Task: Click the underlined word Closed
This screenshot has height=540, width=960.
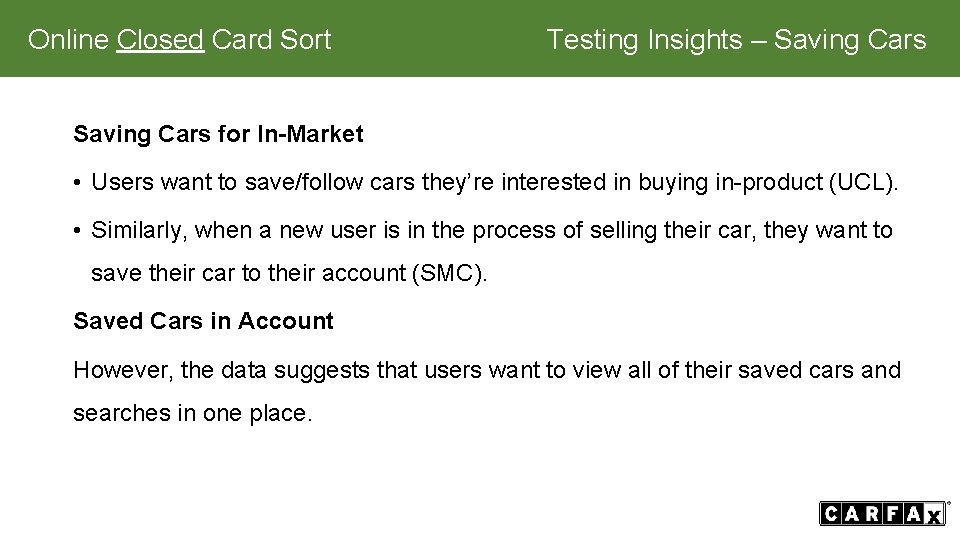Action: click(x=160, y=40)
